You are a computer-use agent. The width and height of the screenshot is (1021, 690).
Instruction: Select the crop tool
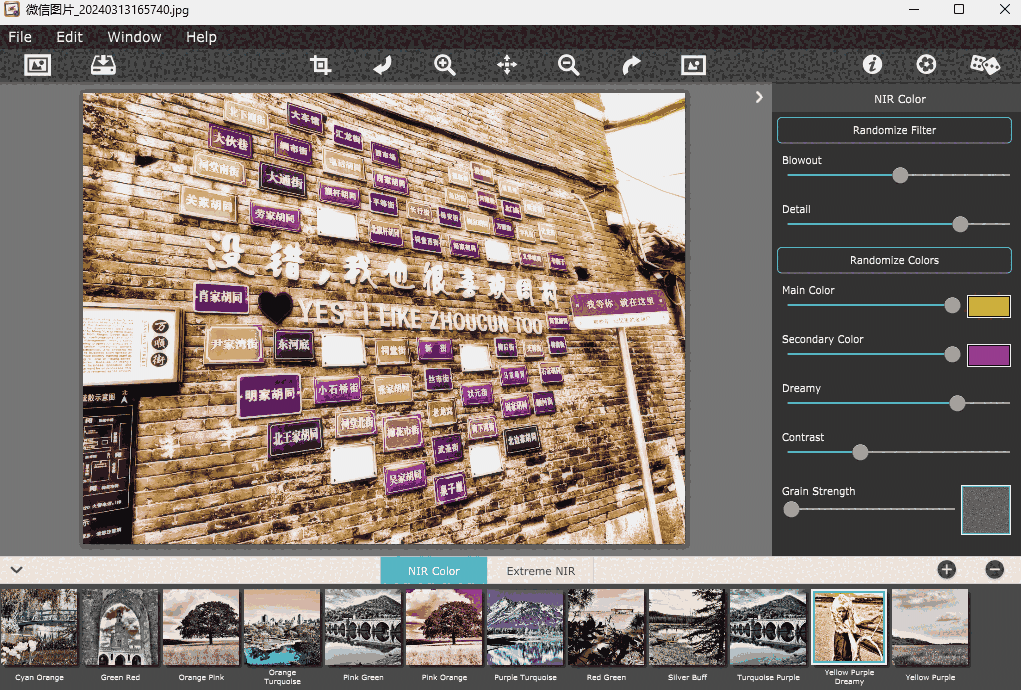pyautogui.click(x=320, y=65)
